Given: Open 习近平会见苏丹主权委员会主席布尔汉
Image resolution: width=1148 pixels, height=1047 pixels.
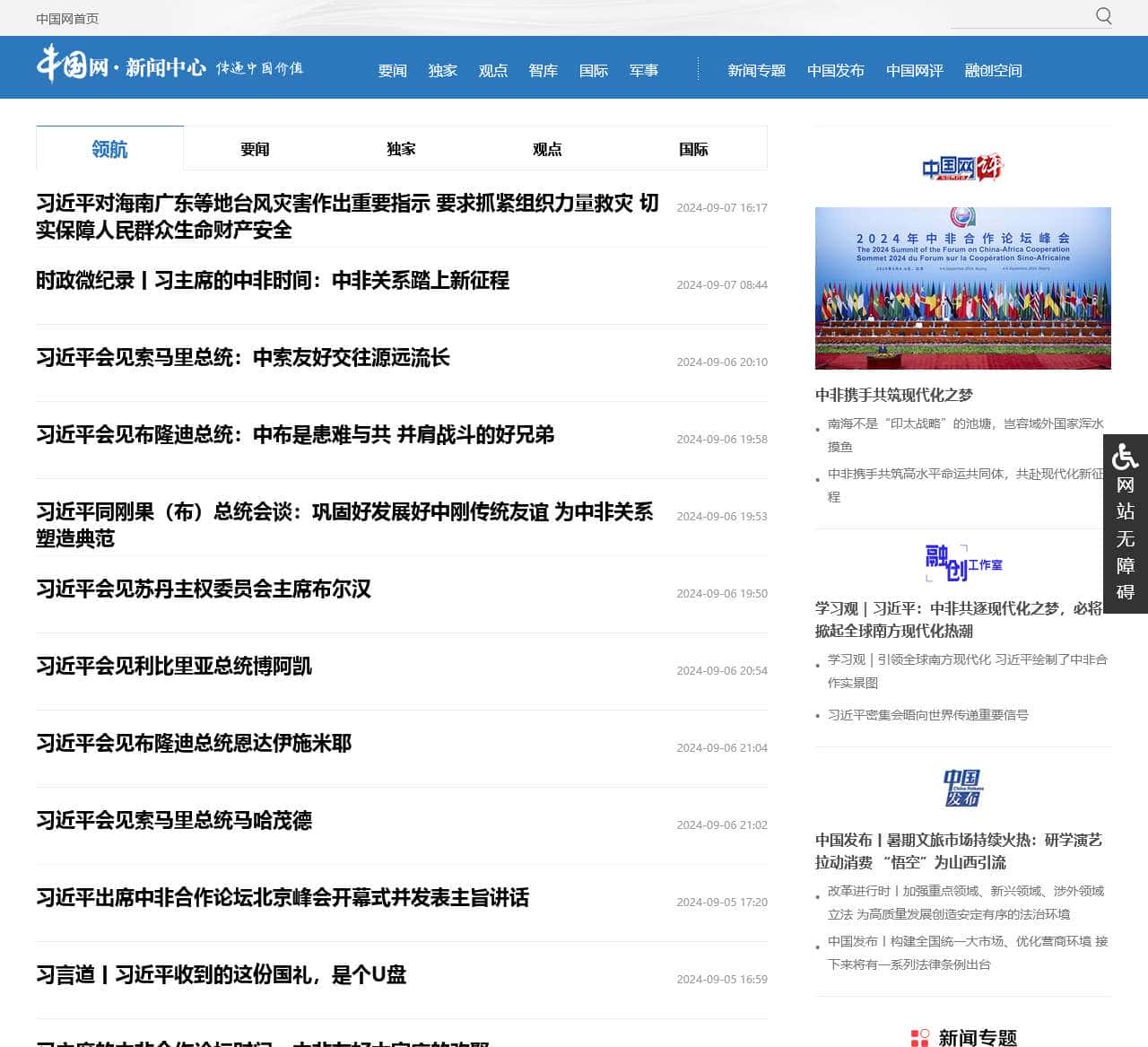Looking at the screenshot, I should click(x=204, y=589).
